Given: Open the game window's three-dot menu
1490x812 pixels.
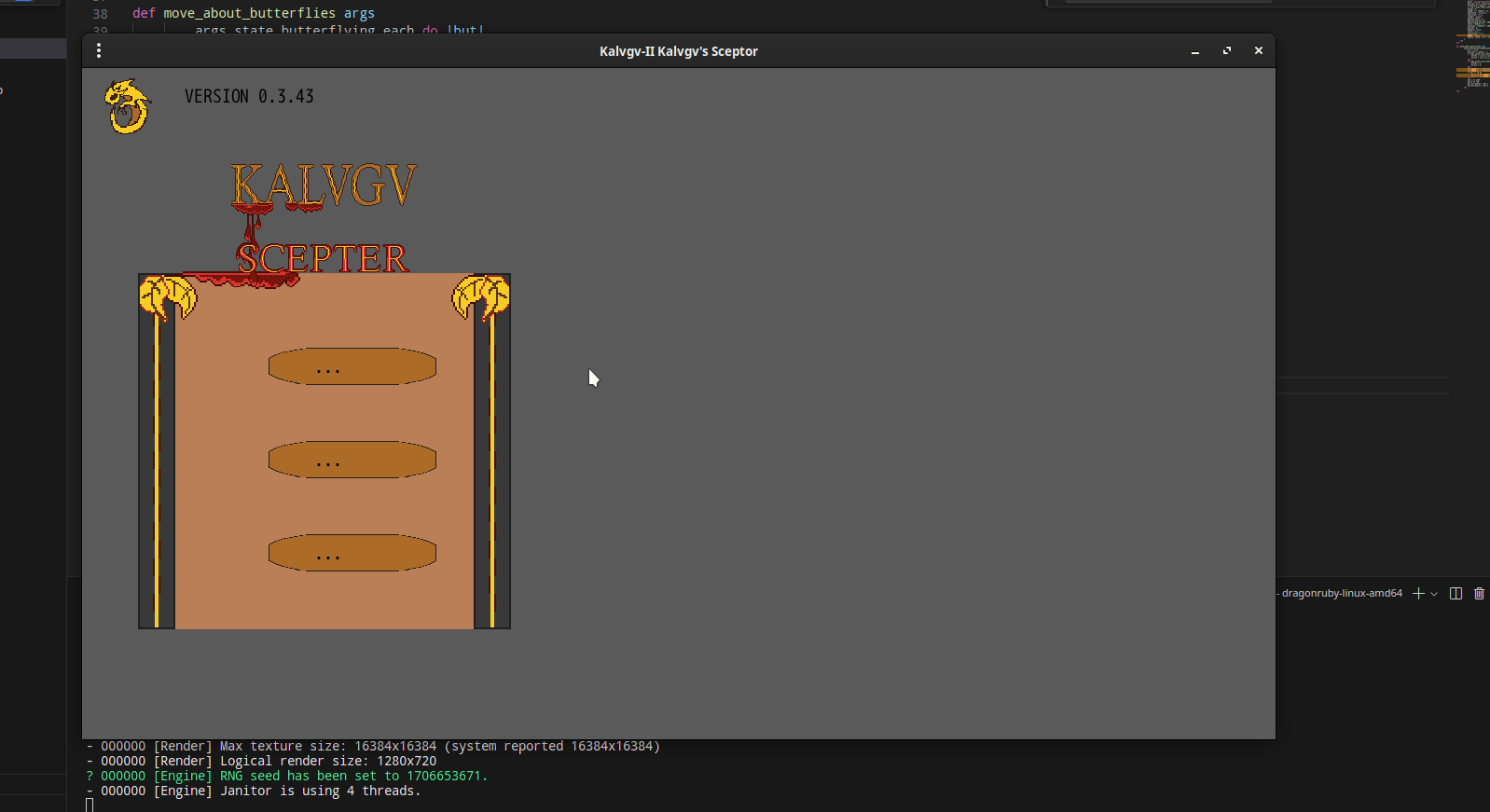Looking at the screenshot, I should tap(99, 51).
